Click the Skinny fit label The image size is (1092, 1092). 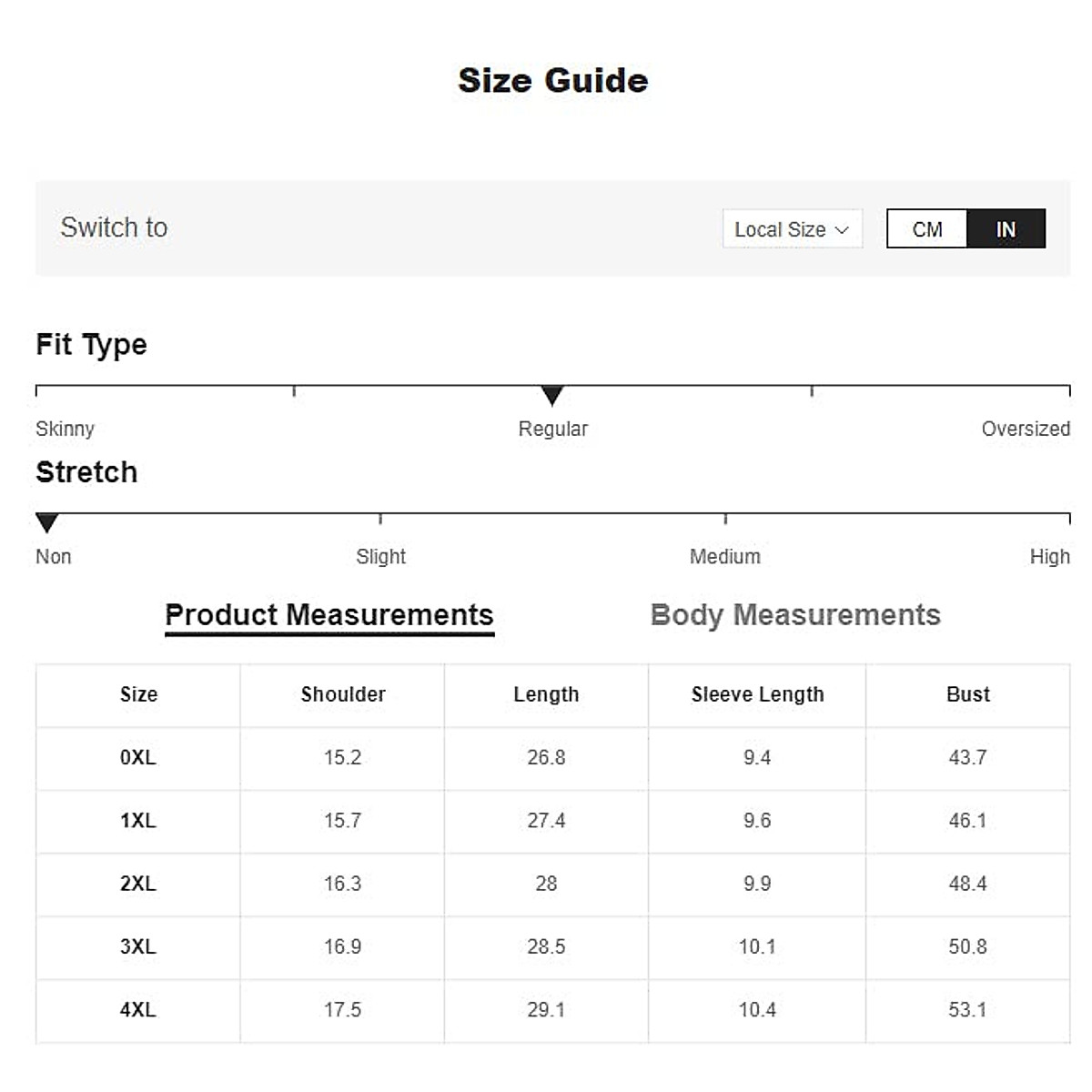(x=65, y=429)
